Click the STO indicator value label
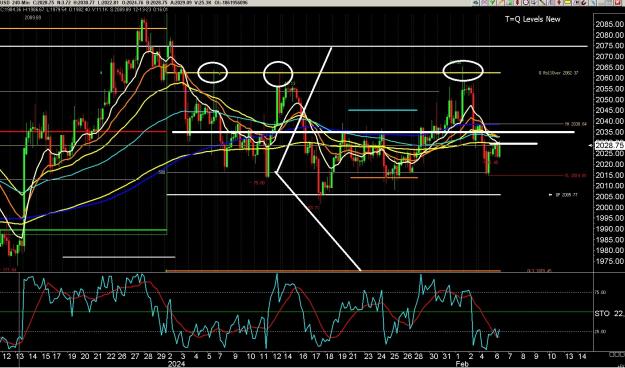625x368 pixels. 609,314
